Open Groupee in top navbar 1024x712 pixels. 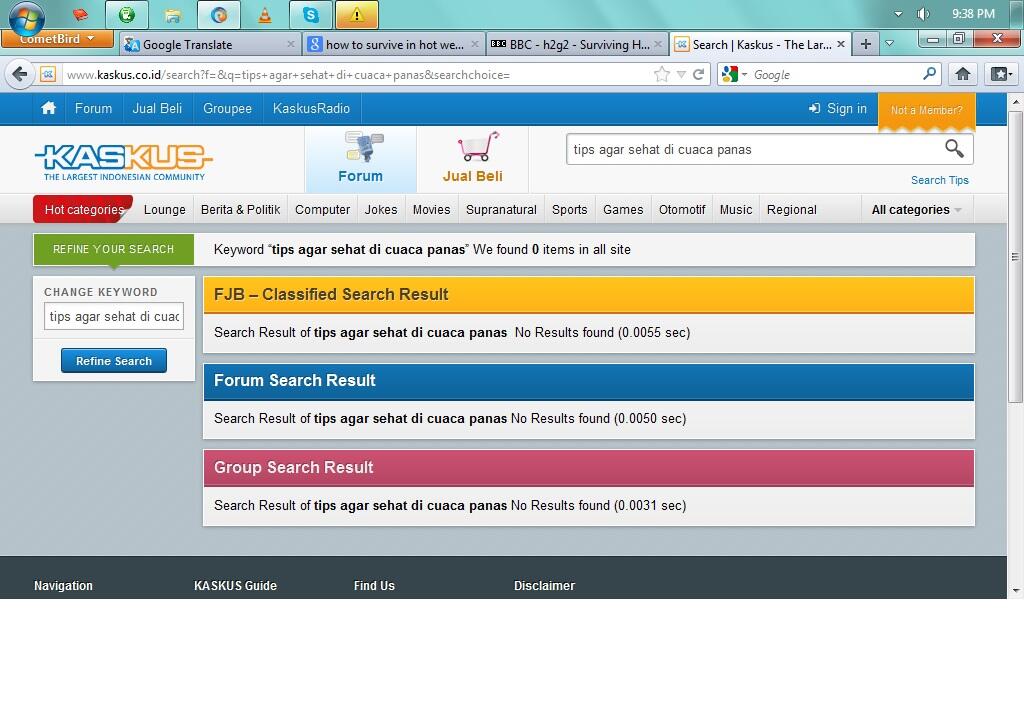click(227, 108)
